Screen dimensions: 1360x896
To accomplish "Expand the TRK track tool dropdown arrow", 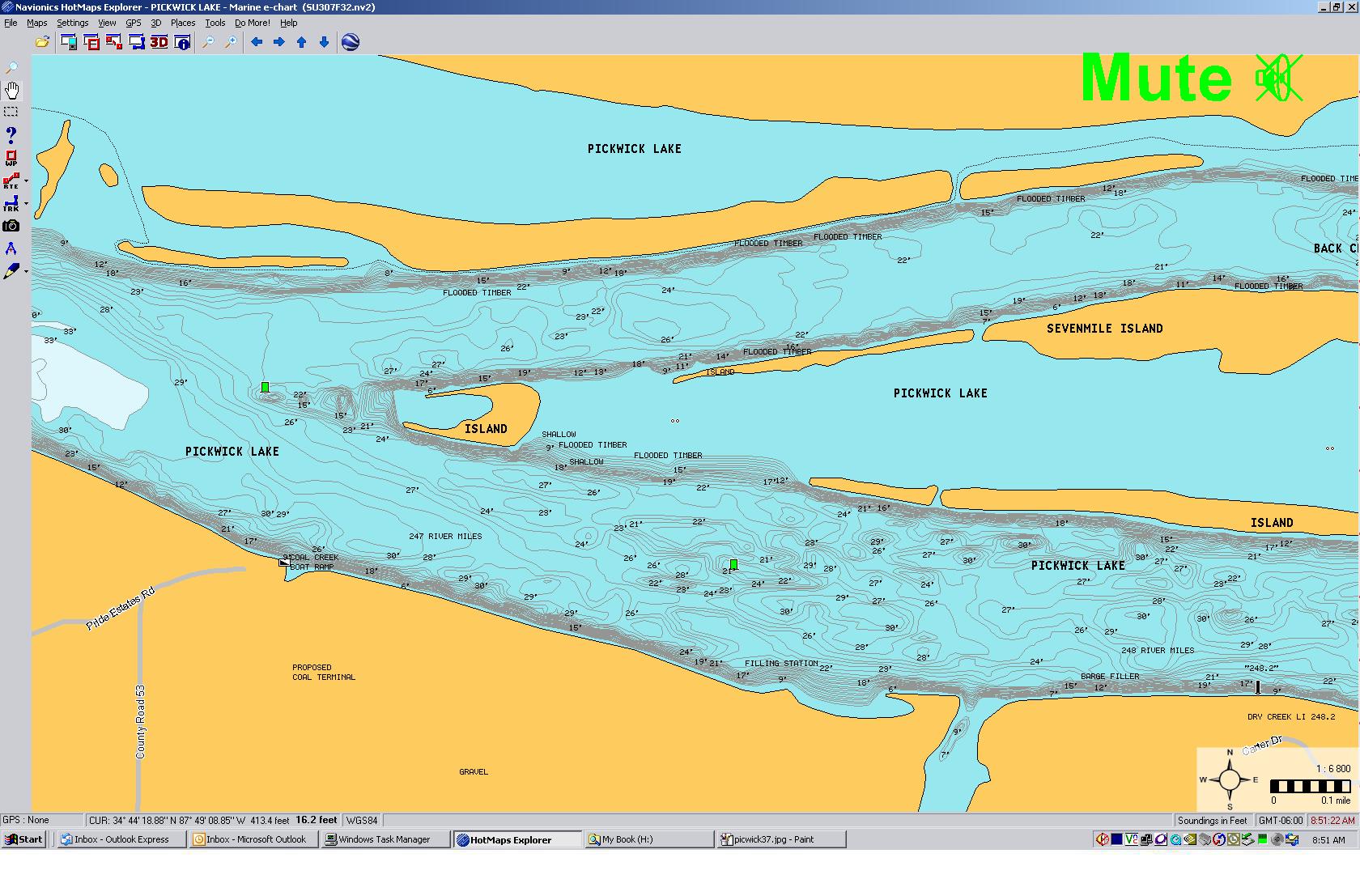I will pos(27,204).
